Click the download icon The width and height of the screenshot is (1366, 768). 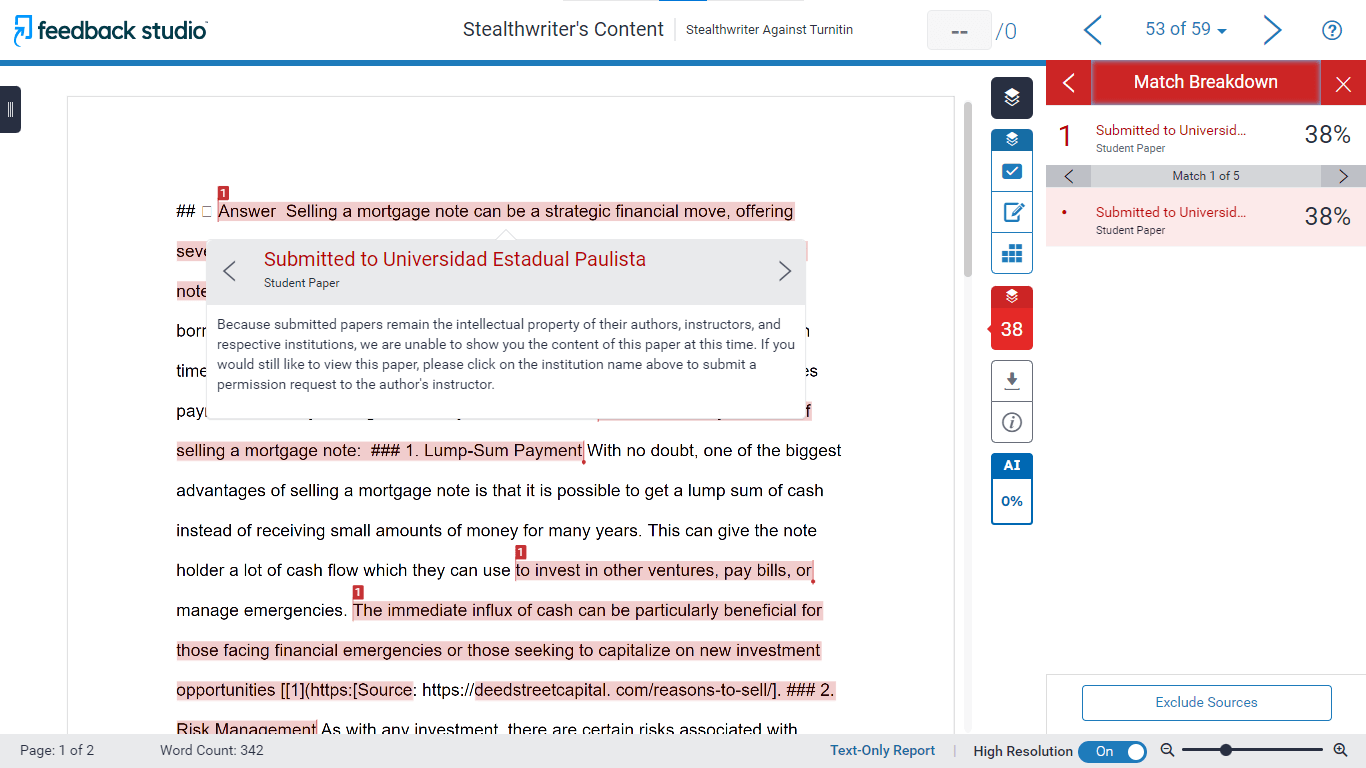(x=1011, y=381)
